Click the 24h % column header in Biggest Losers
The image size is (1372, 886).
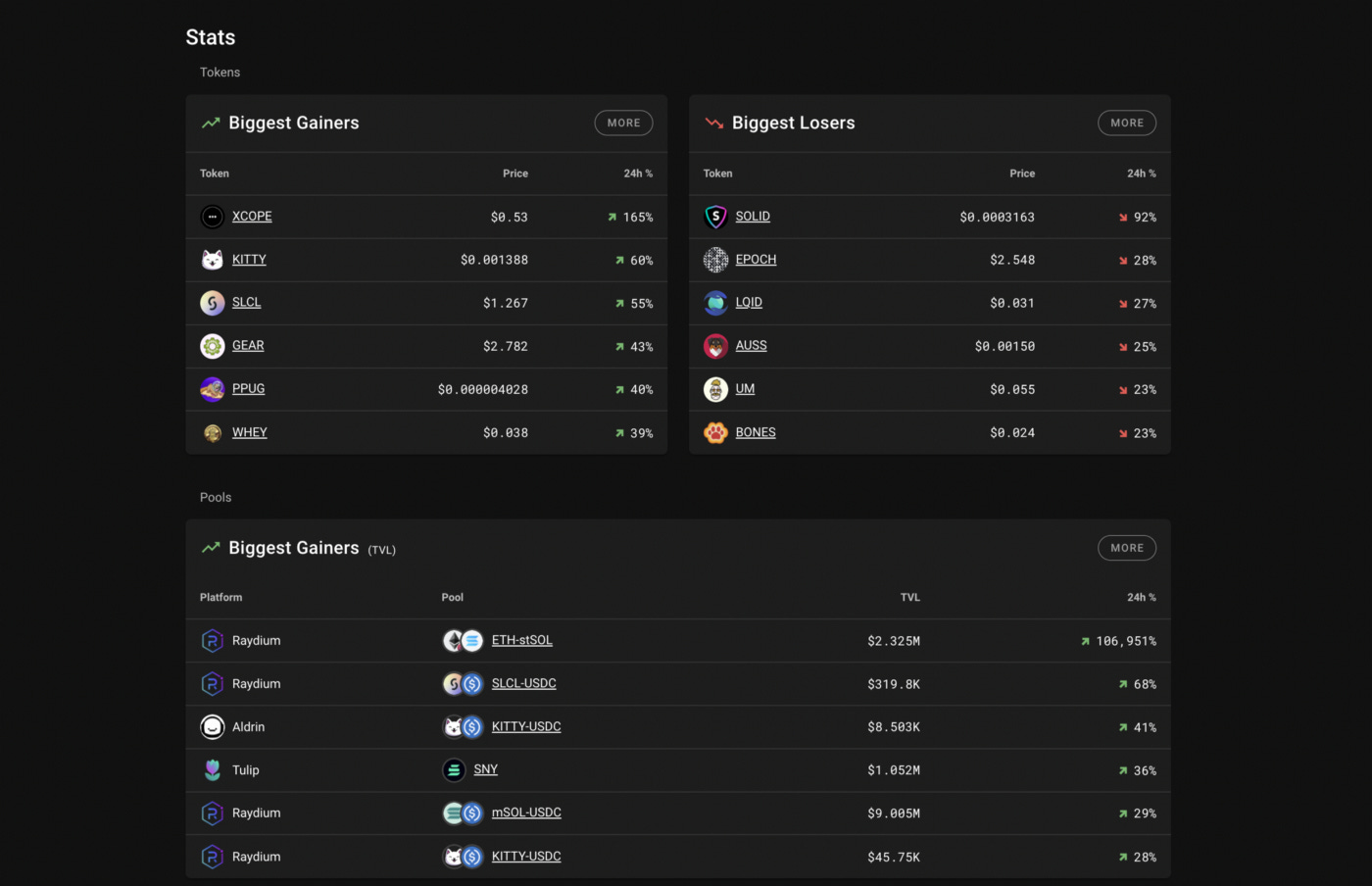click(x=1142, y=172)
